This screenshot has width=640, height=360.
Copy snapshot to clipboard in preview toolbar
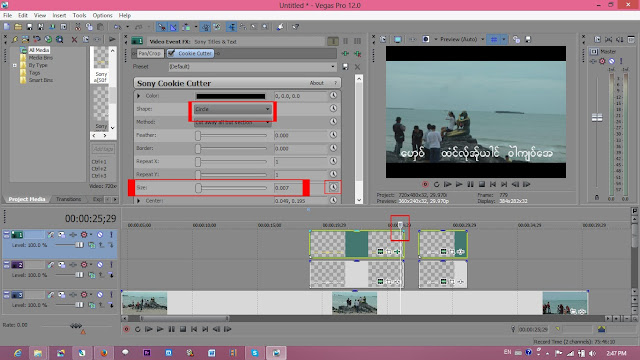pos(516,40)
